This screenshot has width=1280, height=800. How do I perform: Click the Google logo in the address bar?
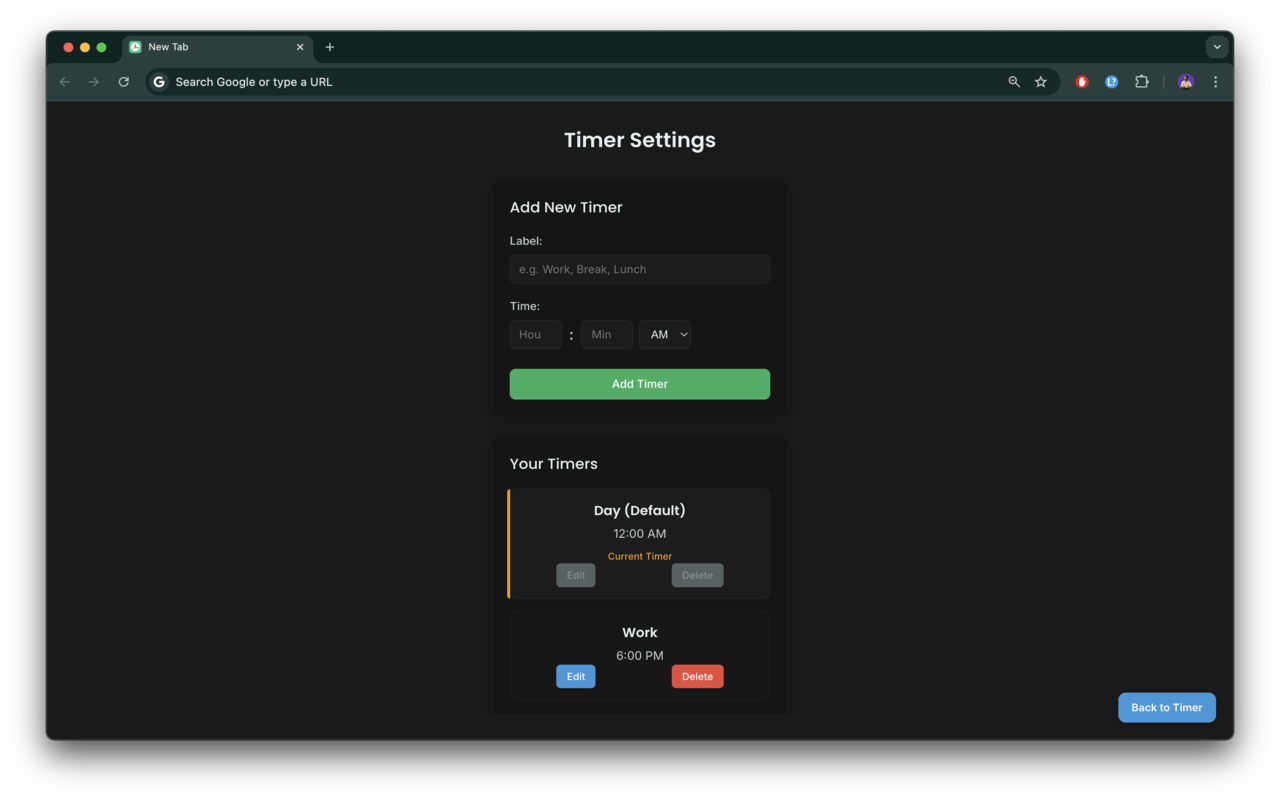pos(158,81)
